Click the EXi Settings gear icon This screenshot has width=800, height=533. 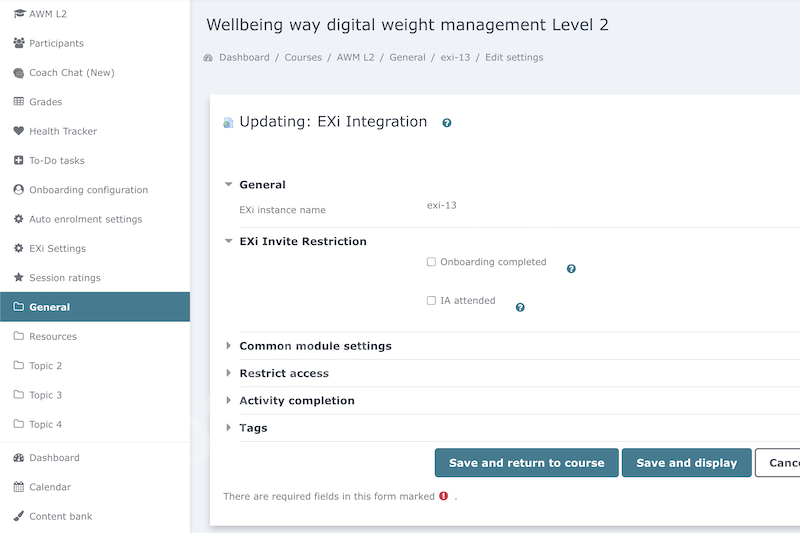pyautogui.click(x=18, y=248)
